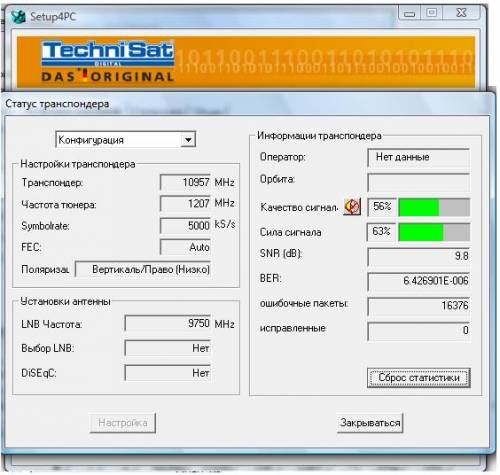Select the Конфигурация combo box field
The image size is (500, 475).
pos(126,140)
